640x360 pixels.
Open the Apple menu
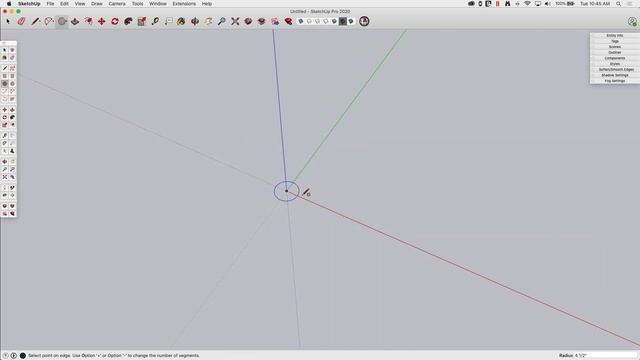pyautogui.click(x=9, y=4)
